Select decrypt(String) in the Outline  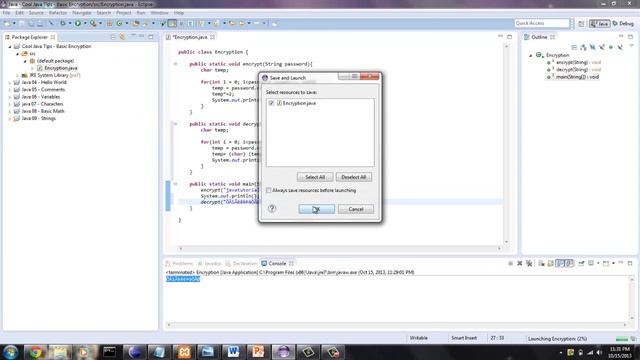point(575,69)
